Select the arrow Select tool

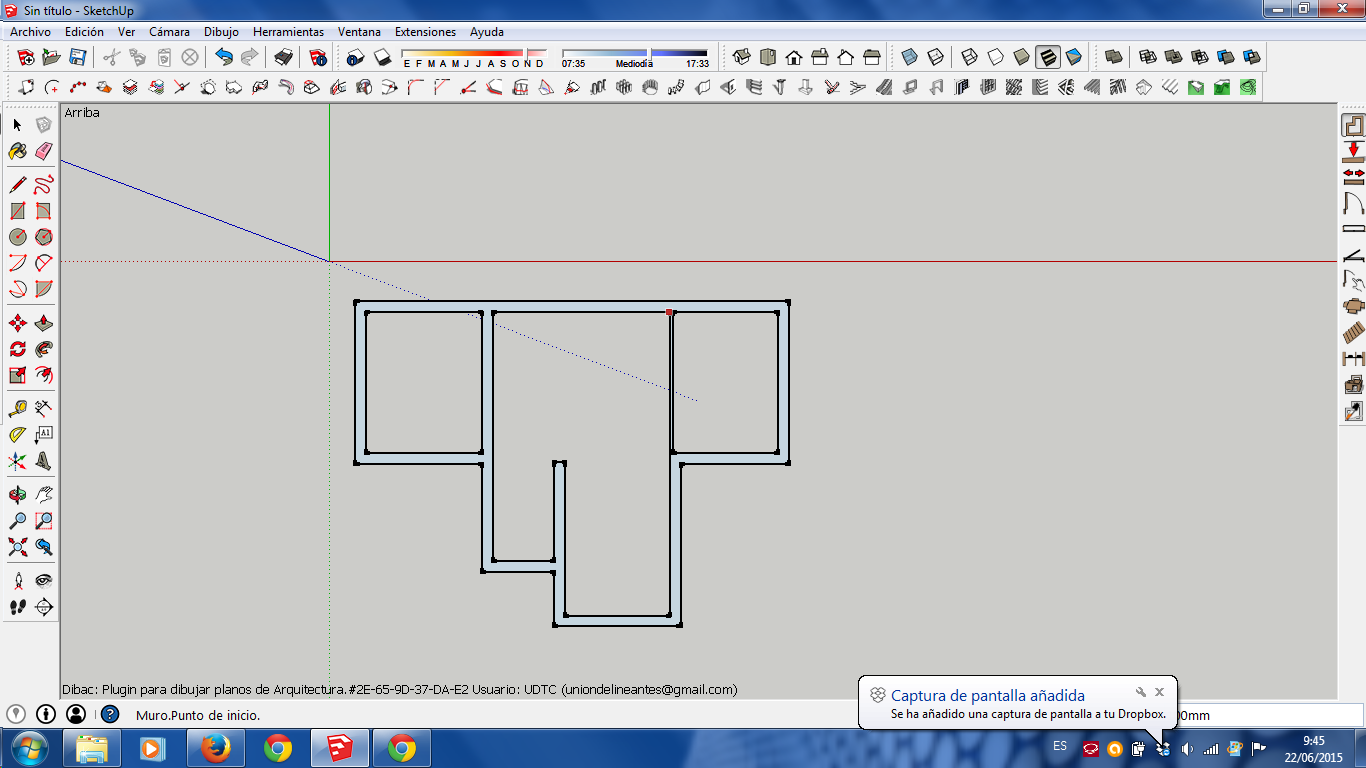point(17,125)
